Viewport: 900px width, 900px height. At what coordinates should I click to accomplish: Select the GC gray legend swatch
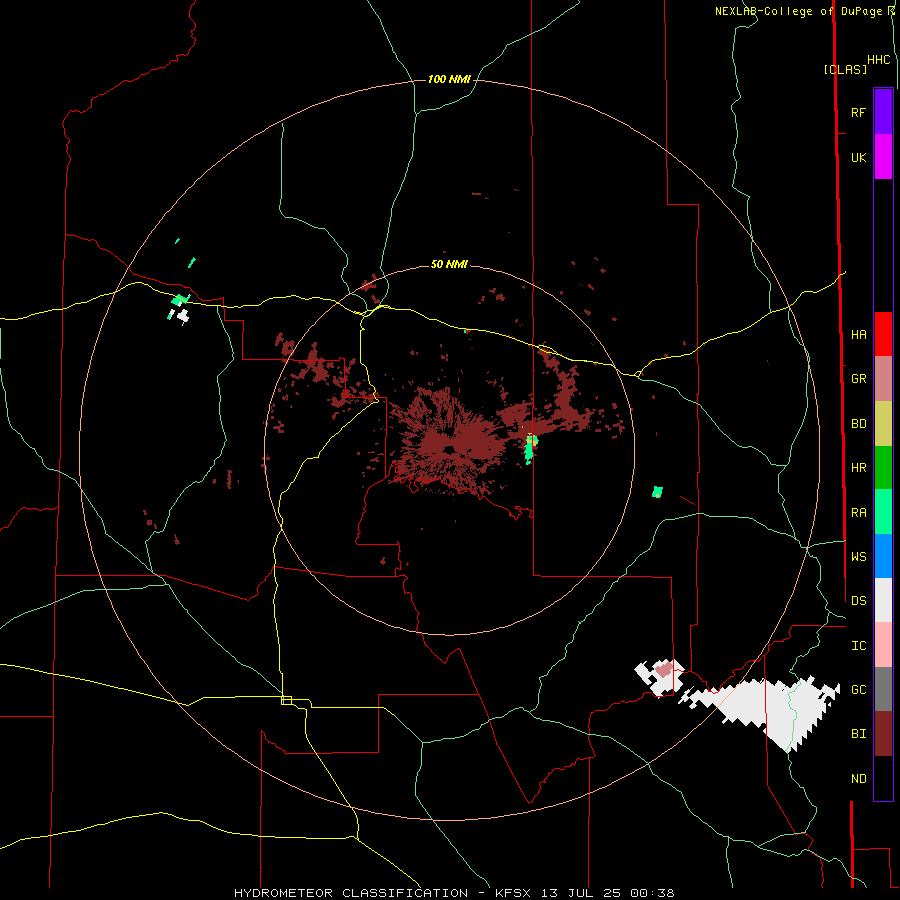pyautogui.click(x=883, y=689)
